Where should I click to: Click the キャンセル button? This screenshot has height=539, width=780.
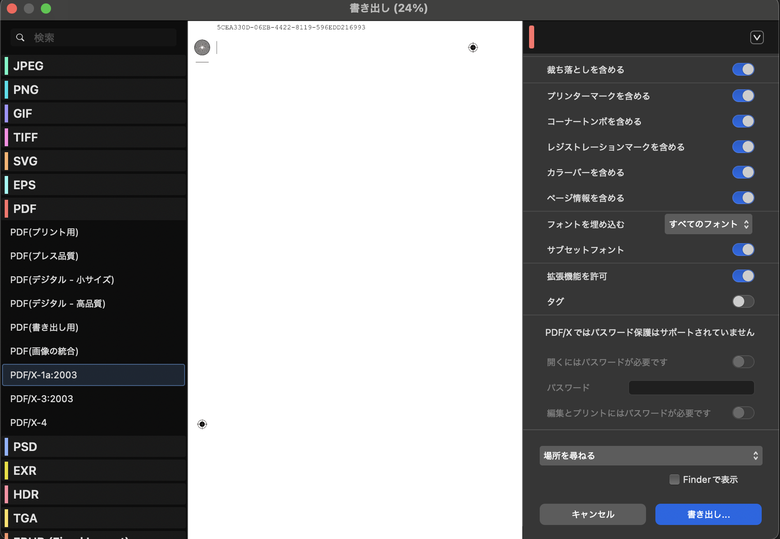592,514
